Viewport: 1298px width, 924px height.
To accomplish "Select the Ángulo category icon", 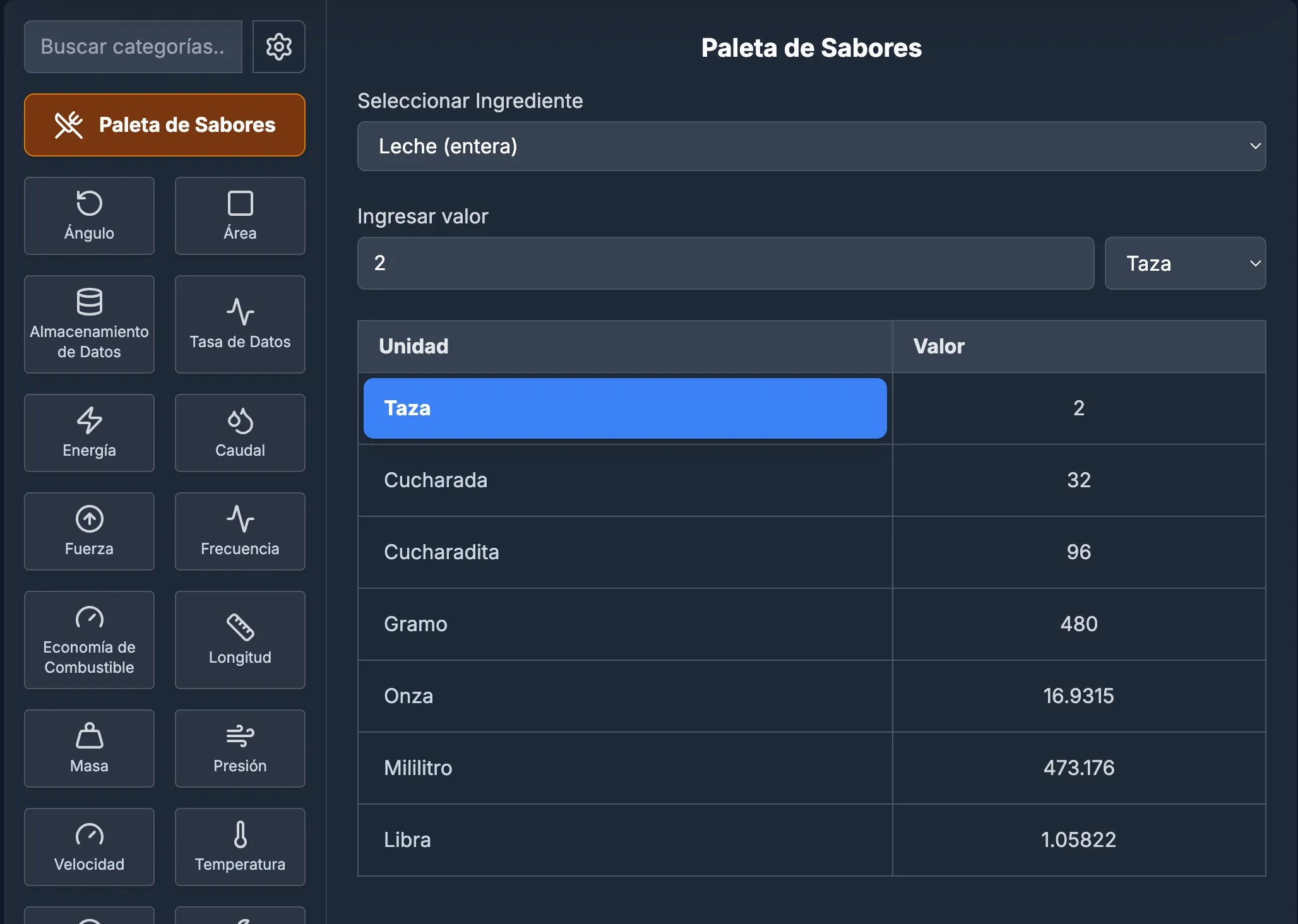I will pos(89,216).
